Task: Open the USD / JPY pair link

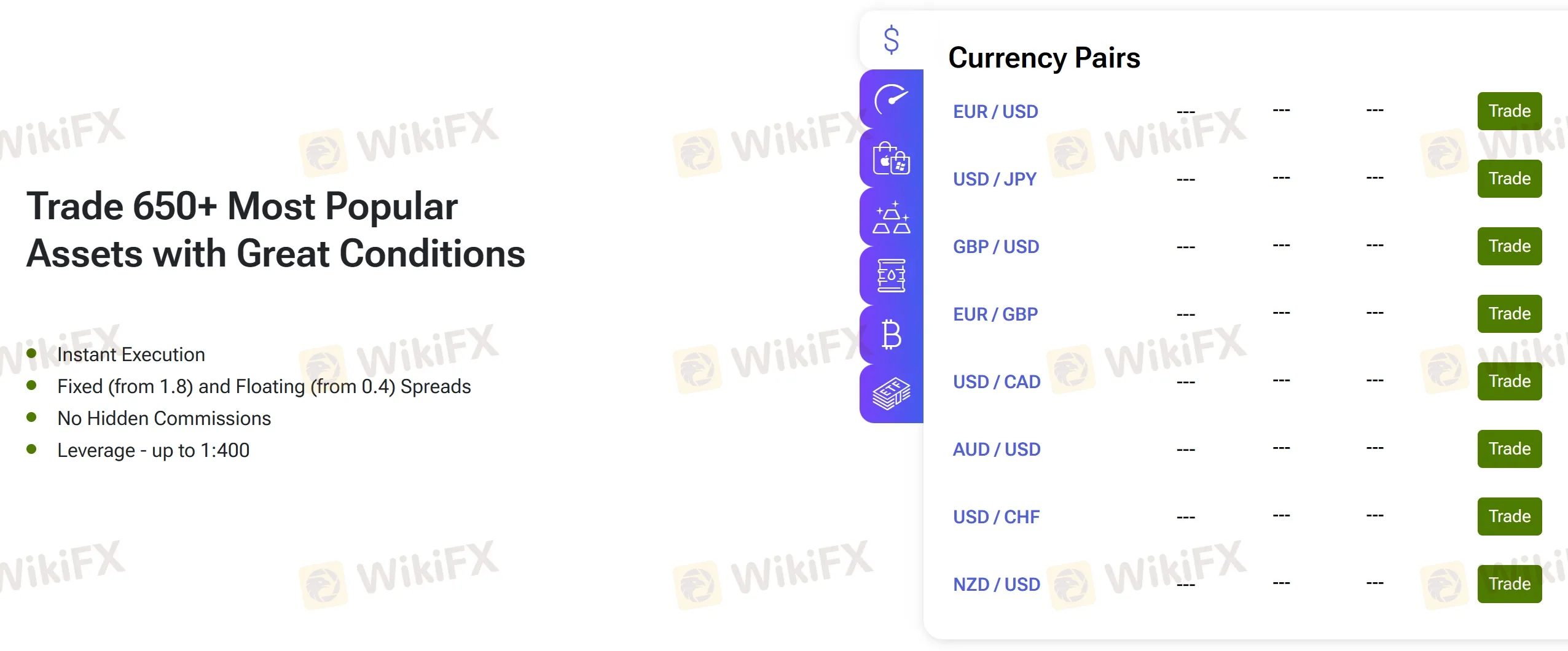Action: pos(995,179)
